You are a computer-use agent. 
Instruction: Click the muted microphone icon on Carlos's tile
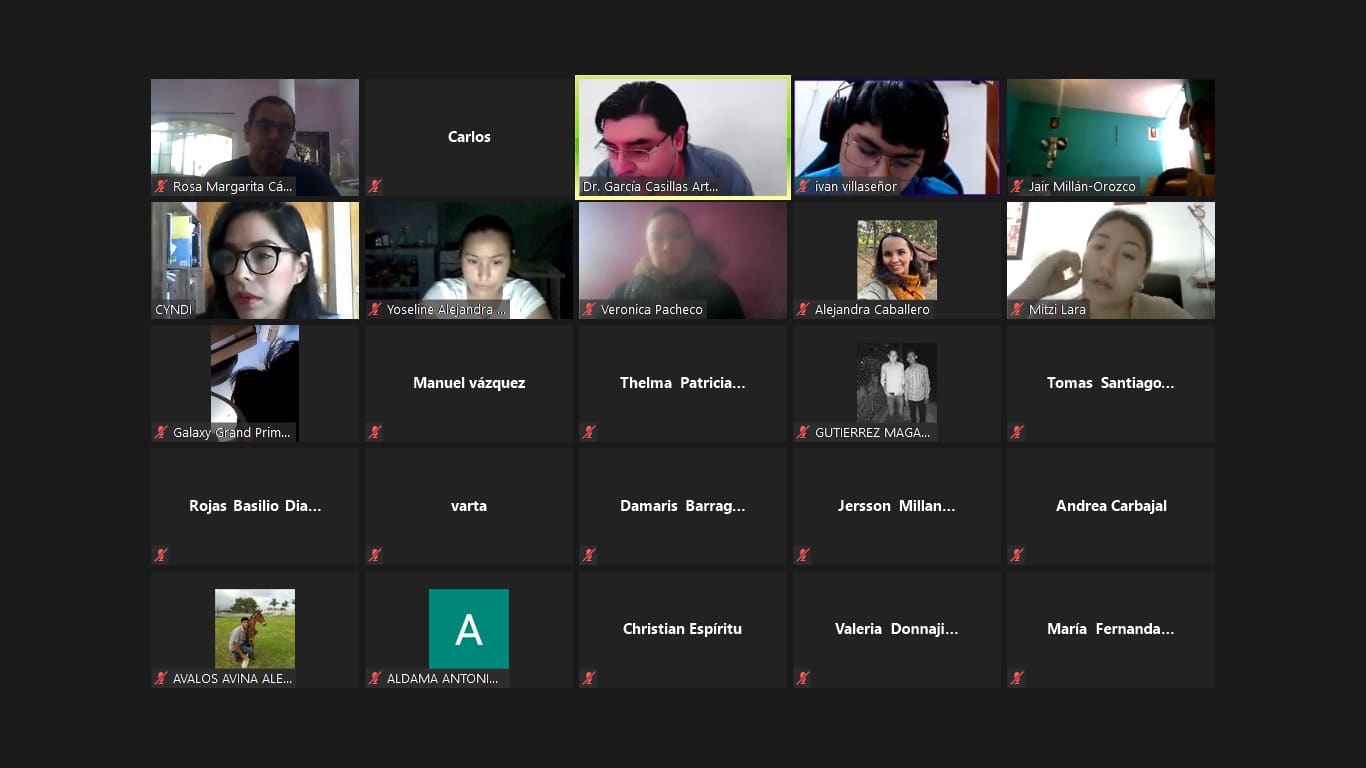pyautogui.click(x=375, y=186)
